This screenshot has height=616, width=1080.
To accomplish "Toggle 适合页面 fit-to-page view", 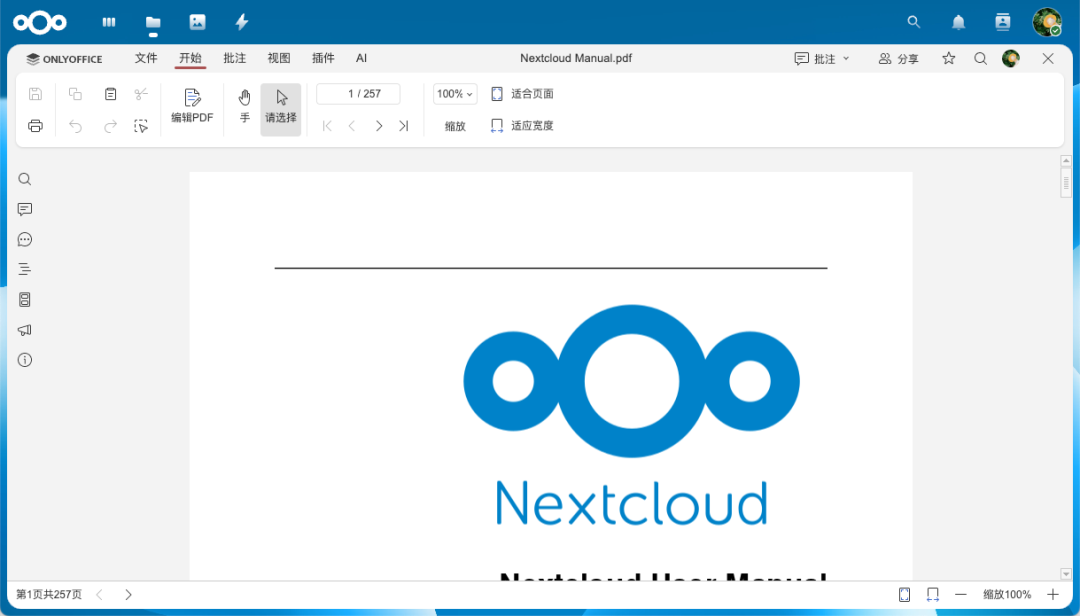I will (x=521, y=93).
